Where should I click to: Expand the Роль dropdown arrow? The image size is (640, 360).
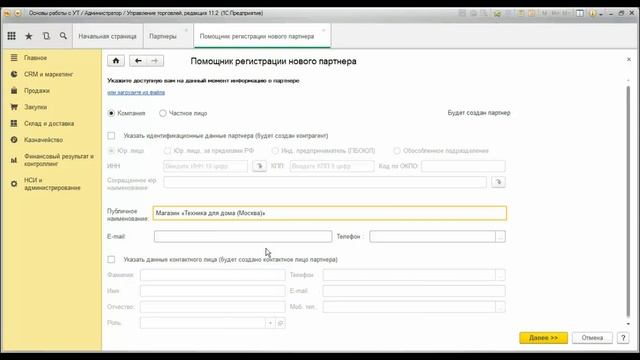270,323
